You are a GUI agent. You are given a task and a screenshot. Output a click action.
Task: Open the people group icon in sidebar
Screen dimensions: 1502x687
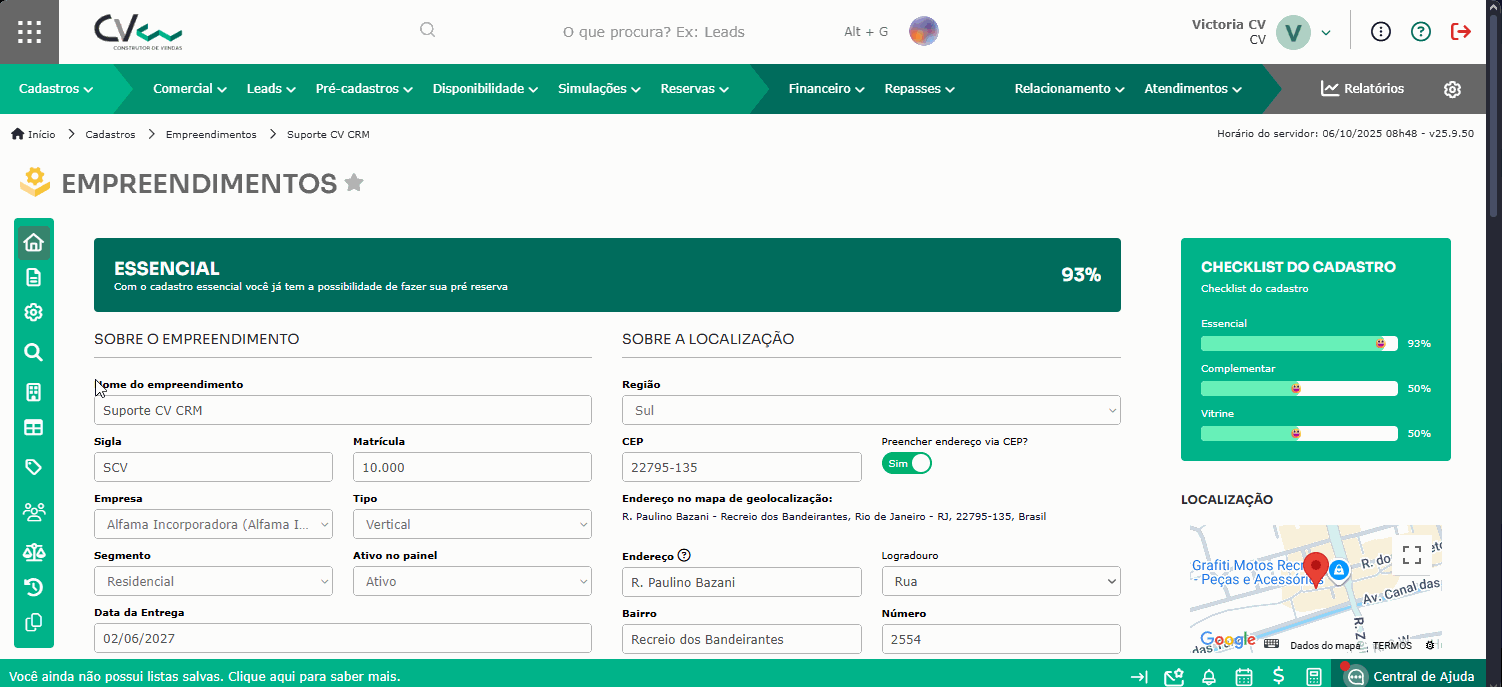(x=33, y=512)
